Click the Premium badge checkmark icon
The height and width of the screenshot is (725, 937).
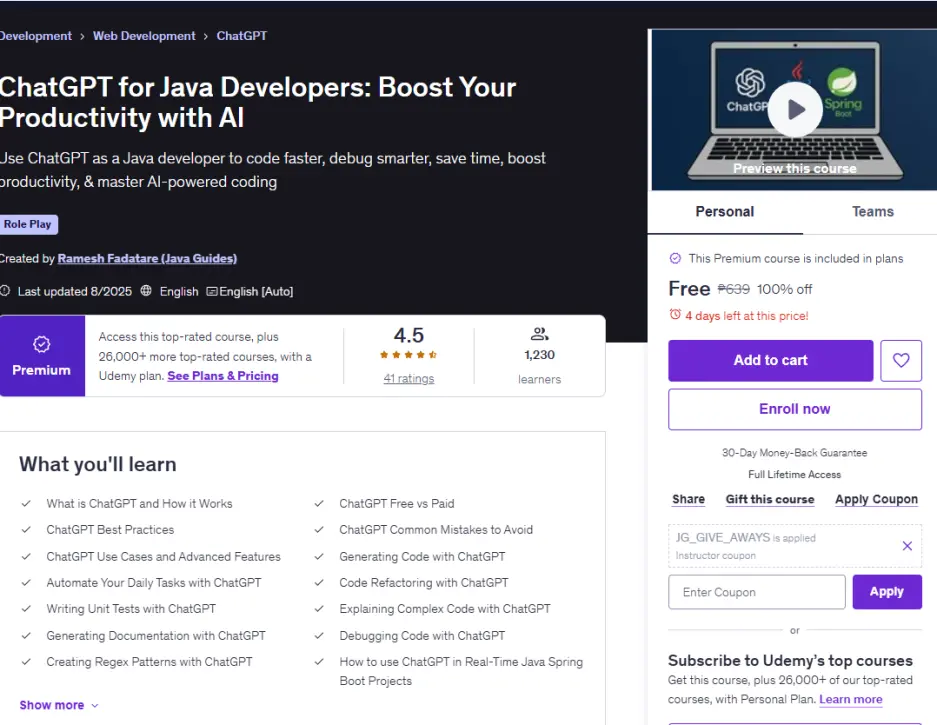(x=41, y=344)
